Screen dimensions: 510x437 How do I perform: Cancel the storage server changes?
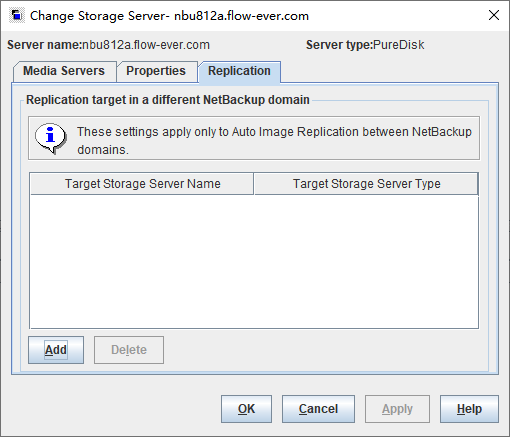tap(318, 409)
